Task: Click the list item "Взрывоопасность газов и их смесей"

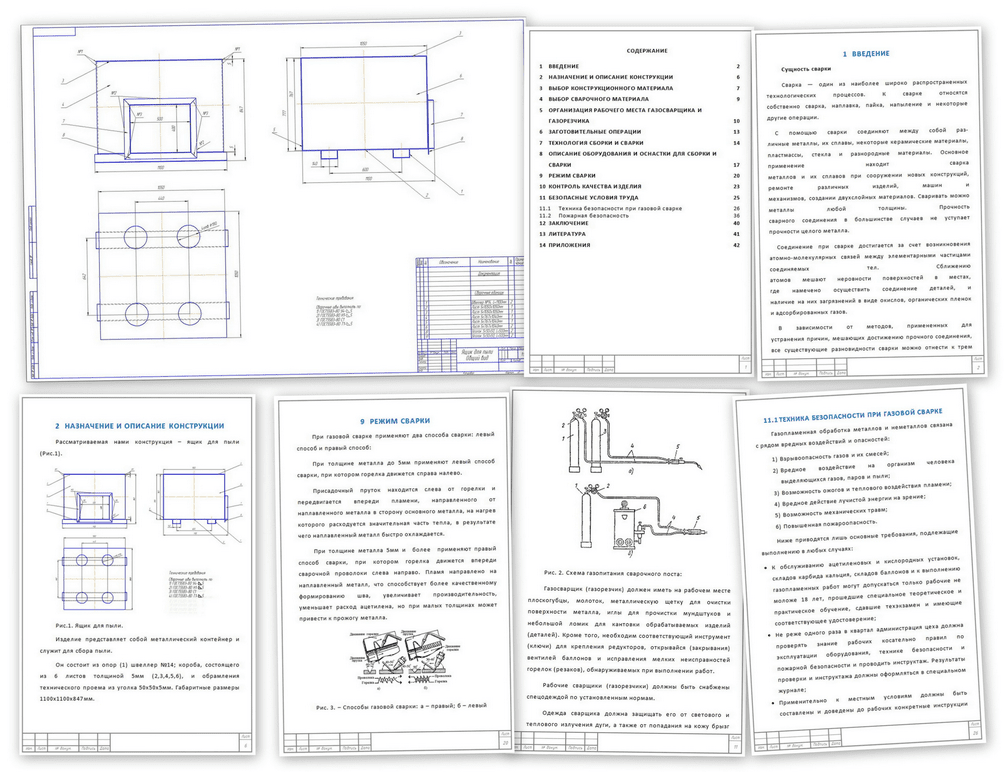Action: 830,456
